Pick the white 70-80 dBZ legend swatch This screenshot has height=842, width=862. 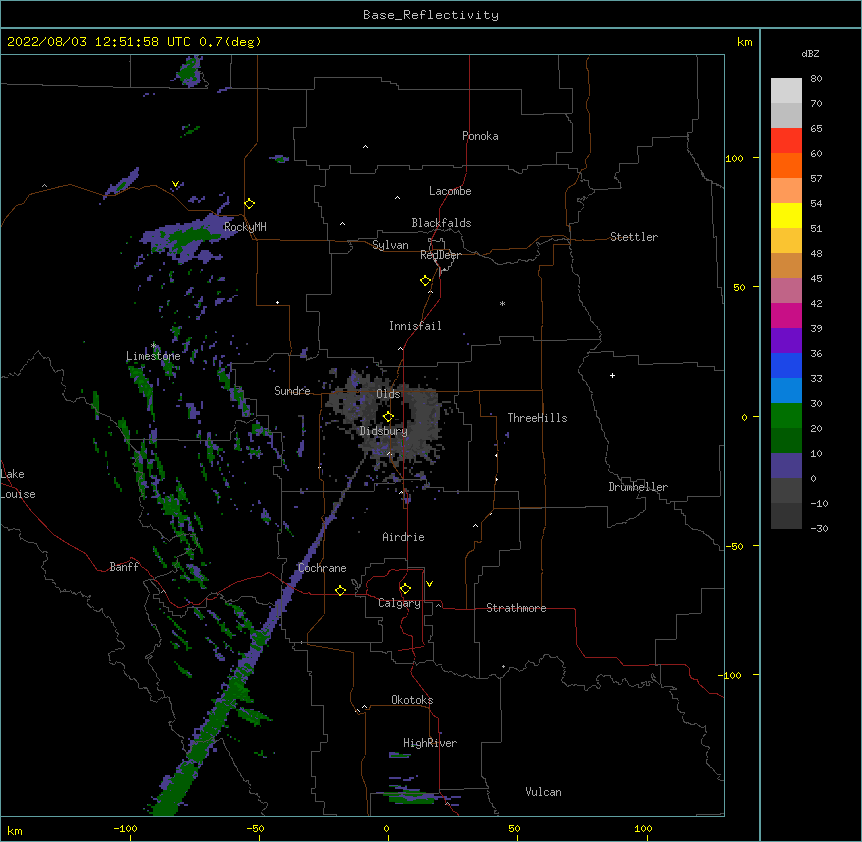786,90
